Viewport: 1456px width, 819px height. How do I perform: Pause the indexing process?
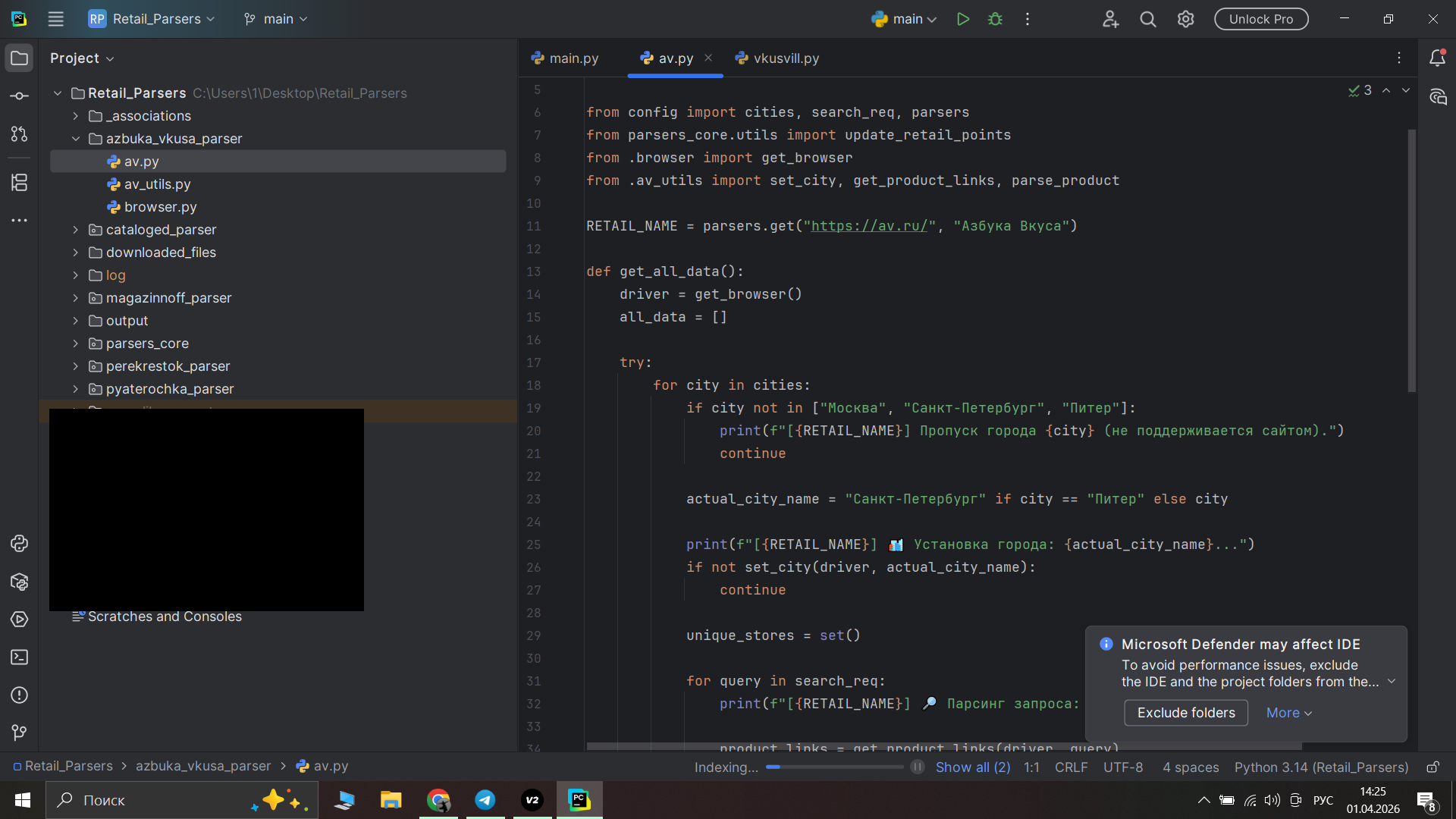click(918, 767)
